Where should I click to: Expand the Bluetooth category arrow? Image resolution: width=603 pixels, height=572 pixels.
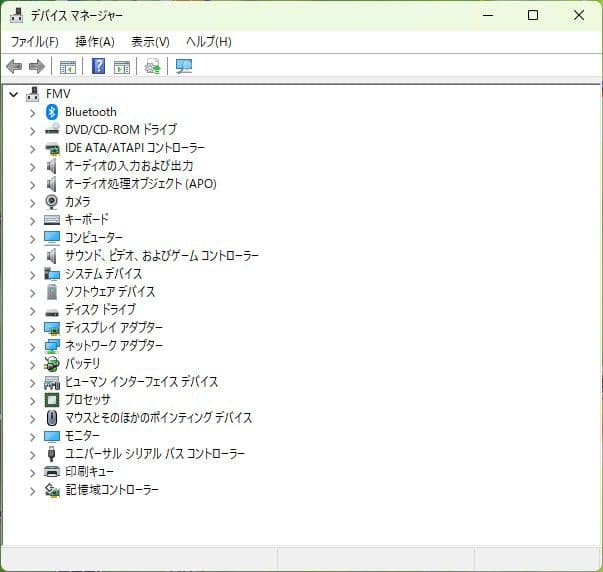(x=33, y=113)
